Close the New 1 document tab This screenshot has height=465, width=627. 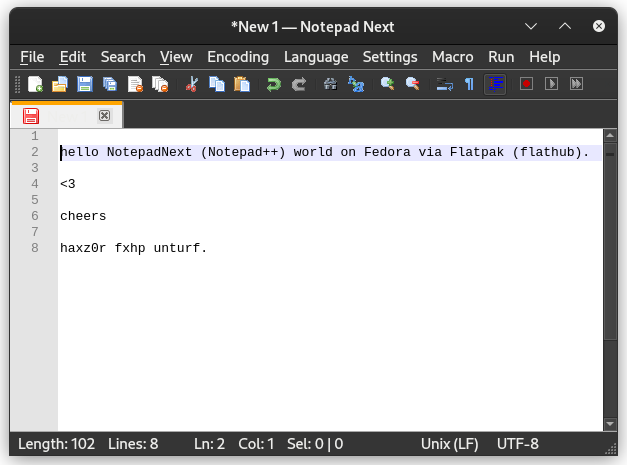pos(104,116)
